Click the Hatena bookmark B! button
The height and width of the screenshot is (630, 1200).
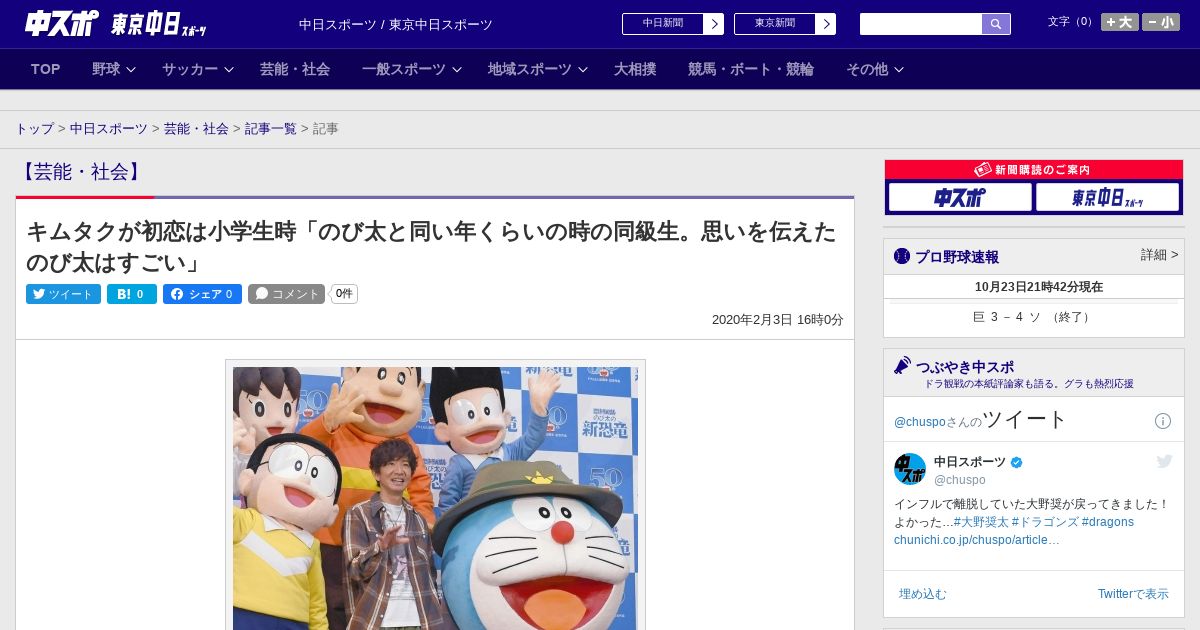coord(132,294)
